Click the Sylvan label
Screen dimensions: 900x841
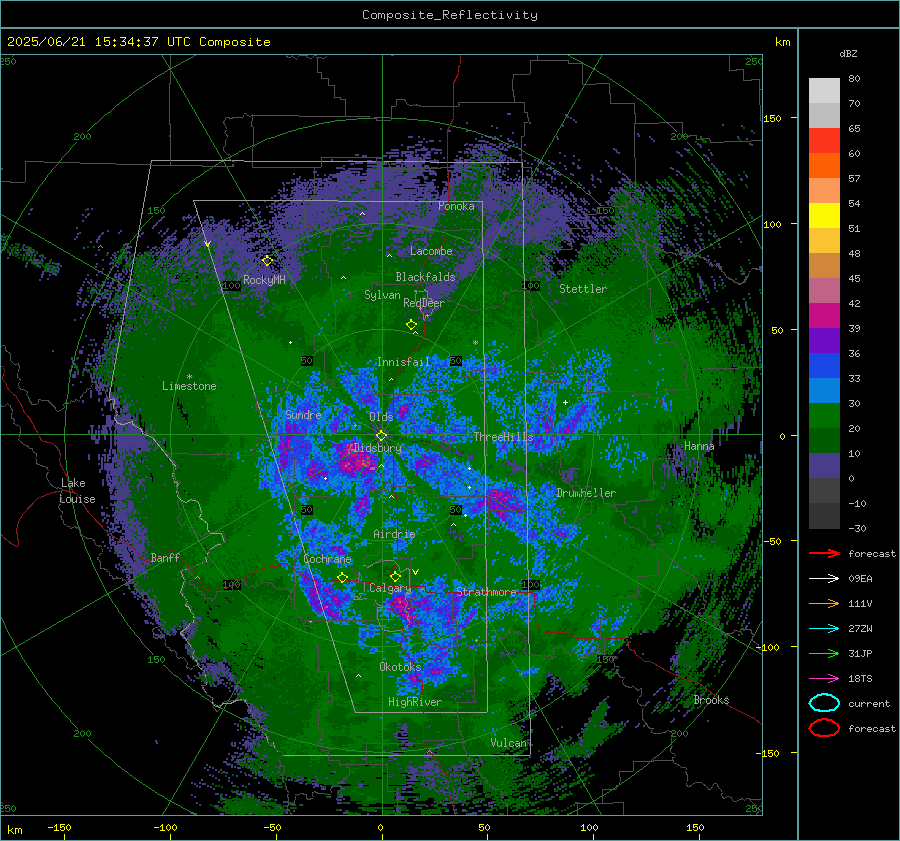tap(382, 295)
